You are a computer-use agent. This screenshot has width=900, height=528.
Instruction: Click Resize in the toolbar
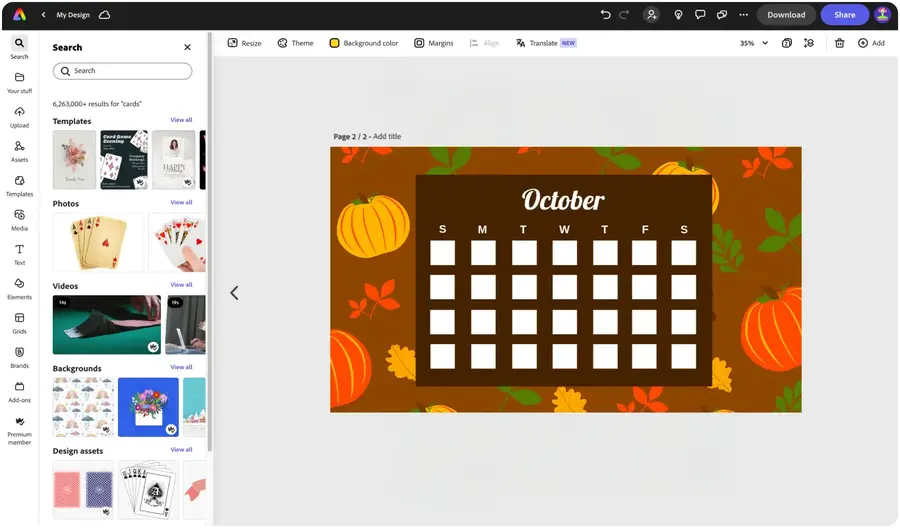pyautogui.click(x=245, y=43)
